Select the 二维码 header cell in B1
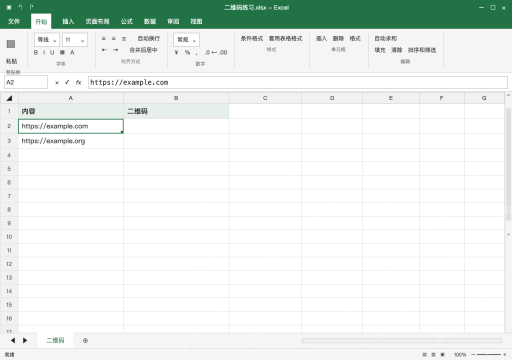Viewport: 512px width, 360px height. pos(176,111)
